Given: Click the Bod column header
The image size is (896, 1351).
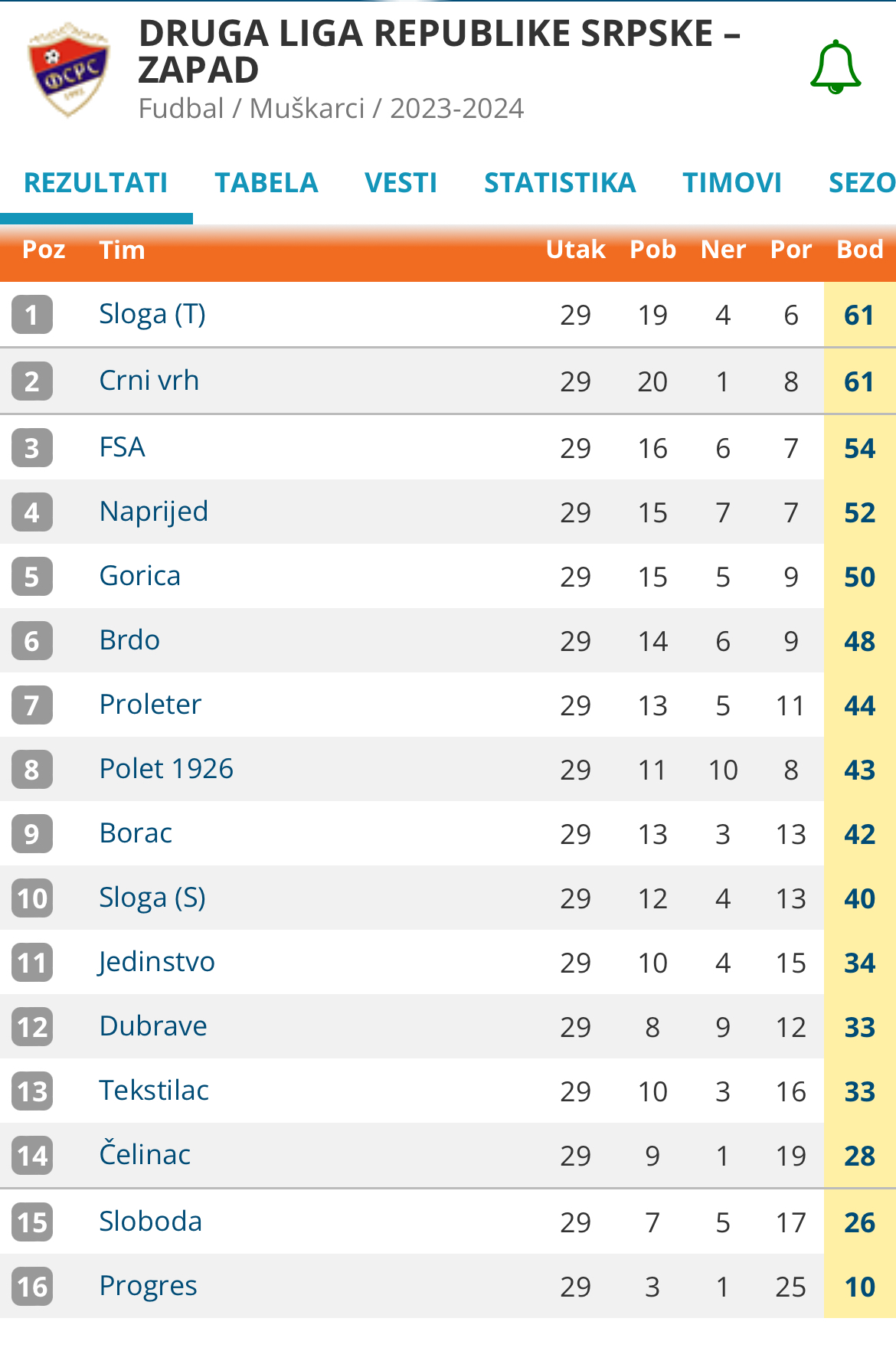Looking at the screenshot, I should coord(860,250).
